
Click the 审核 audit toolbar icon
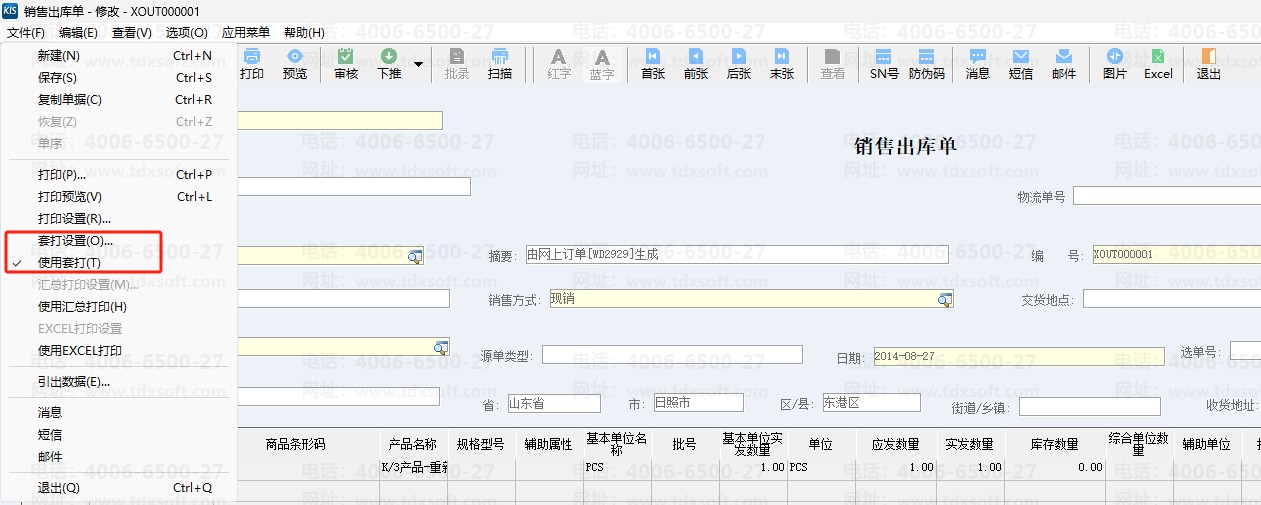[x=346, y=64]
